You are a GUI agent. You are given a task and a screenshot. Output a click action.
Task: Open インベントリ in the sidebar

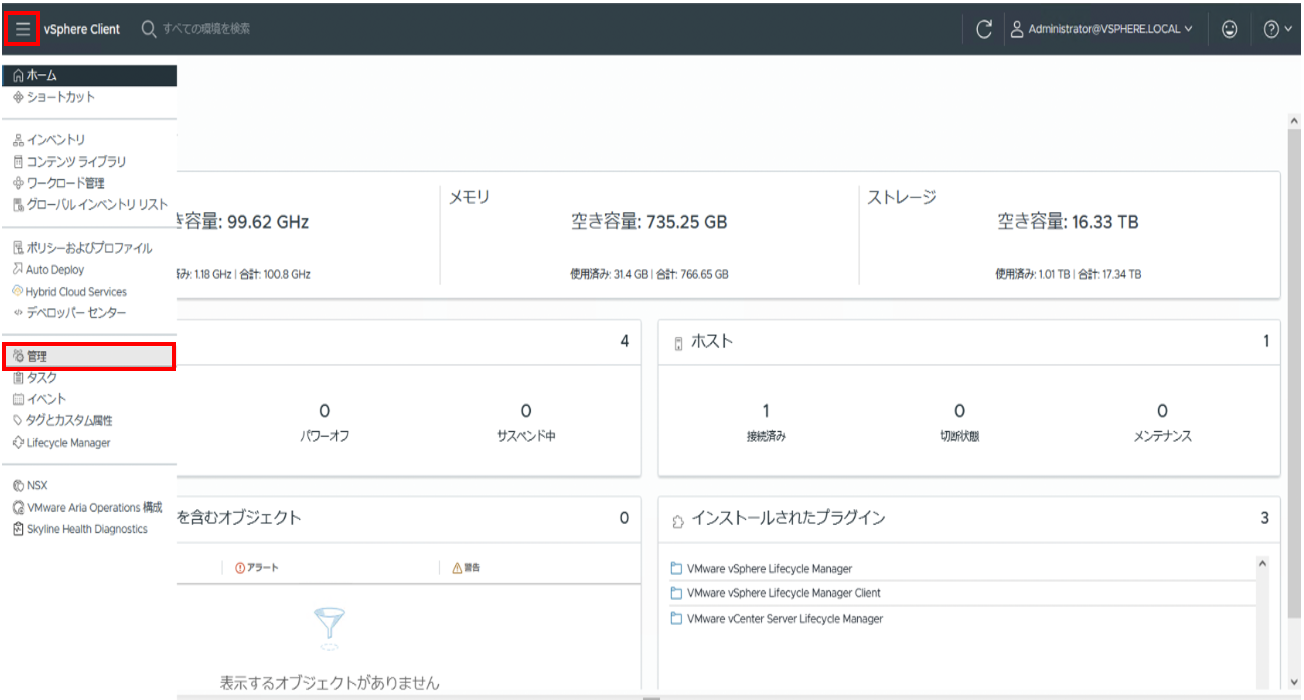89,140
